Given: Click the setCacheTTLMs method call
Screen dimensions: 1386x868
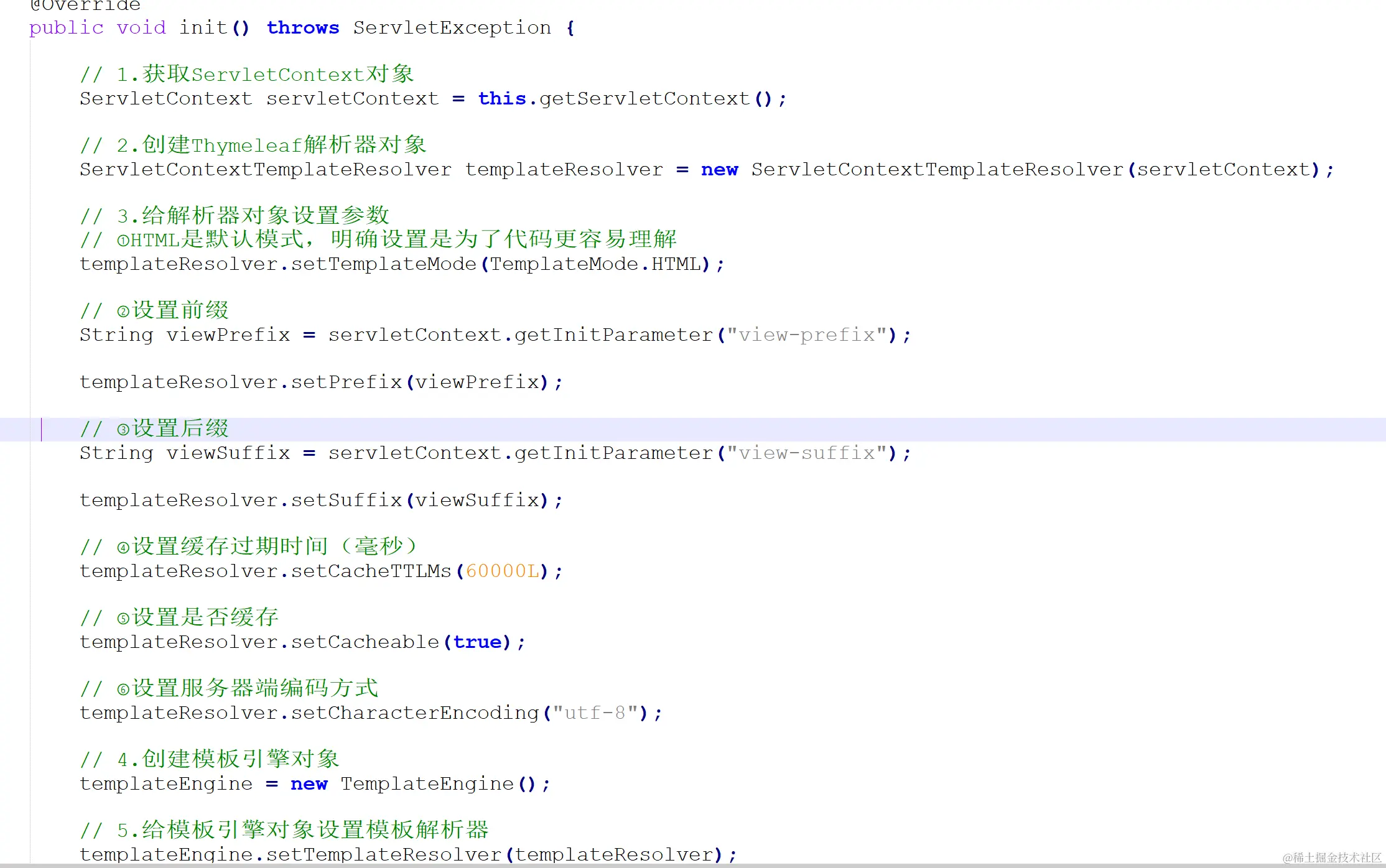Looking at the screenshot, I should (371, 571).
